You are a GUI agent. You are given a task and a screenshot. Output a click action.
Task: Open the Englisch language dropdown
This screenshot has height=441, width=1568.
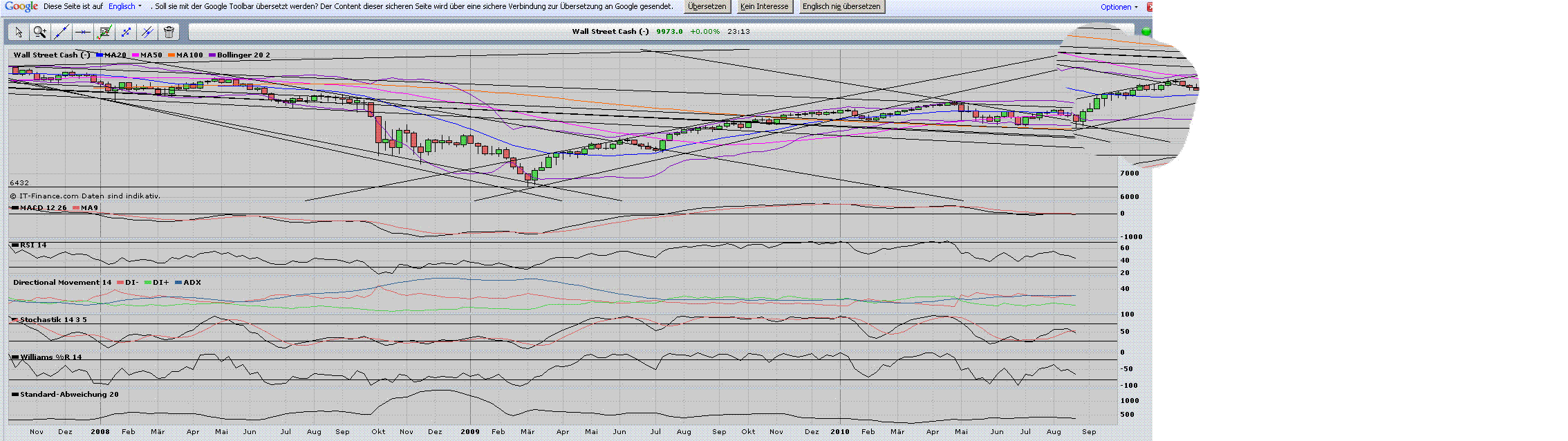tap(125, 6)
